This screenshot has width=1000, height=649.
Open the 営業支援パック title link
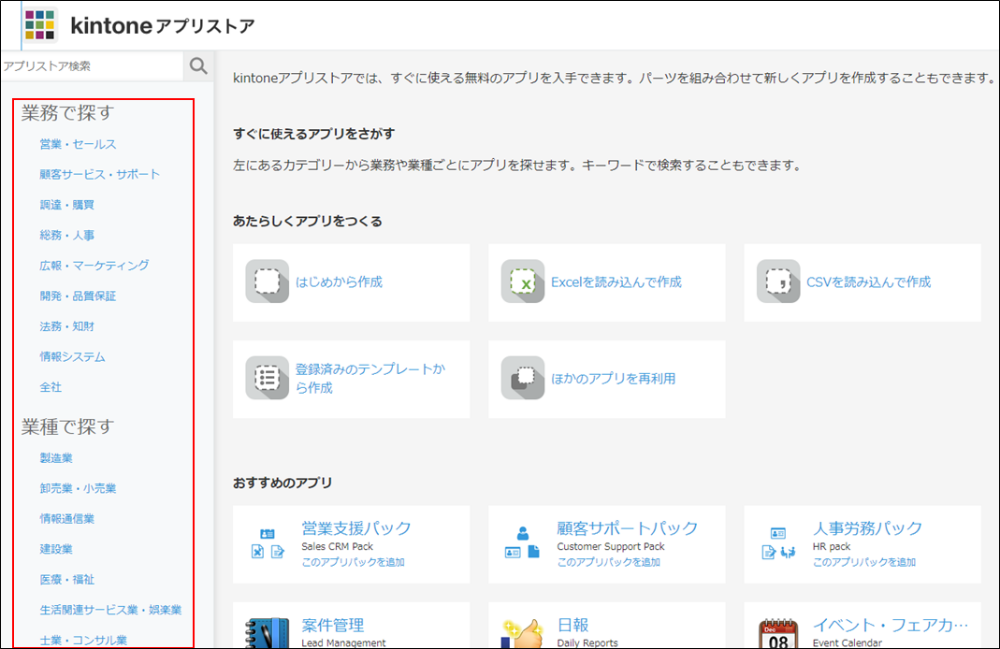[357, 528]
